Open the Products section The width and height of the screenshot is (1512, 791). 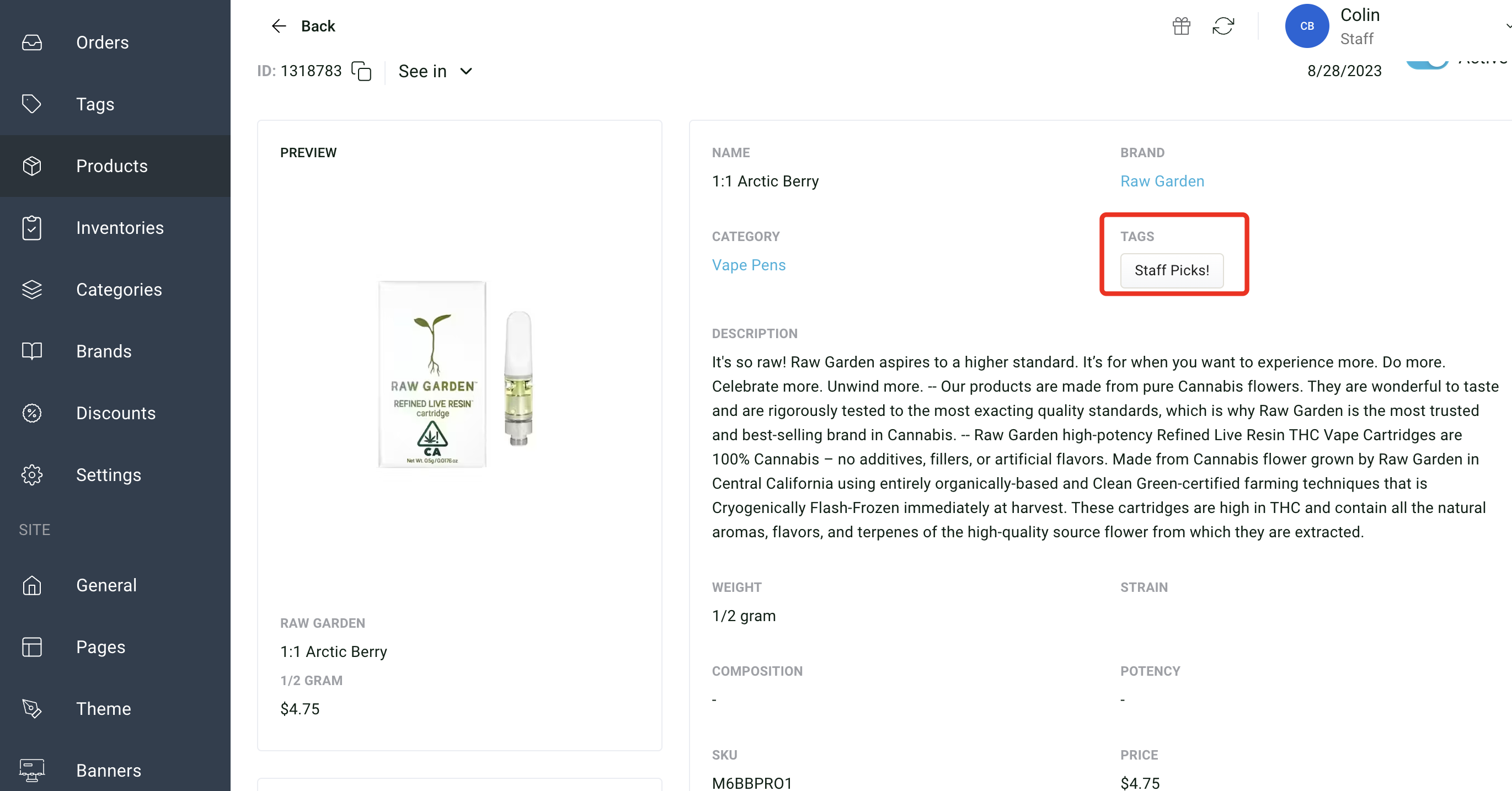[x=111, y=166]
